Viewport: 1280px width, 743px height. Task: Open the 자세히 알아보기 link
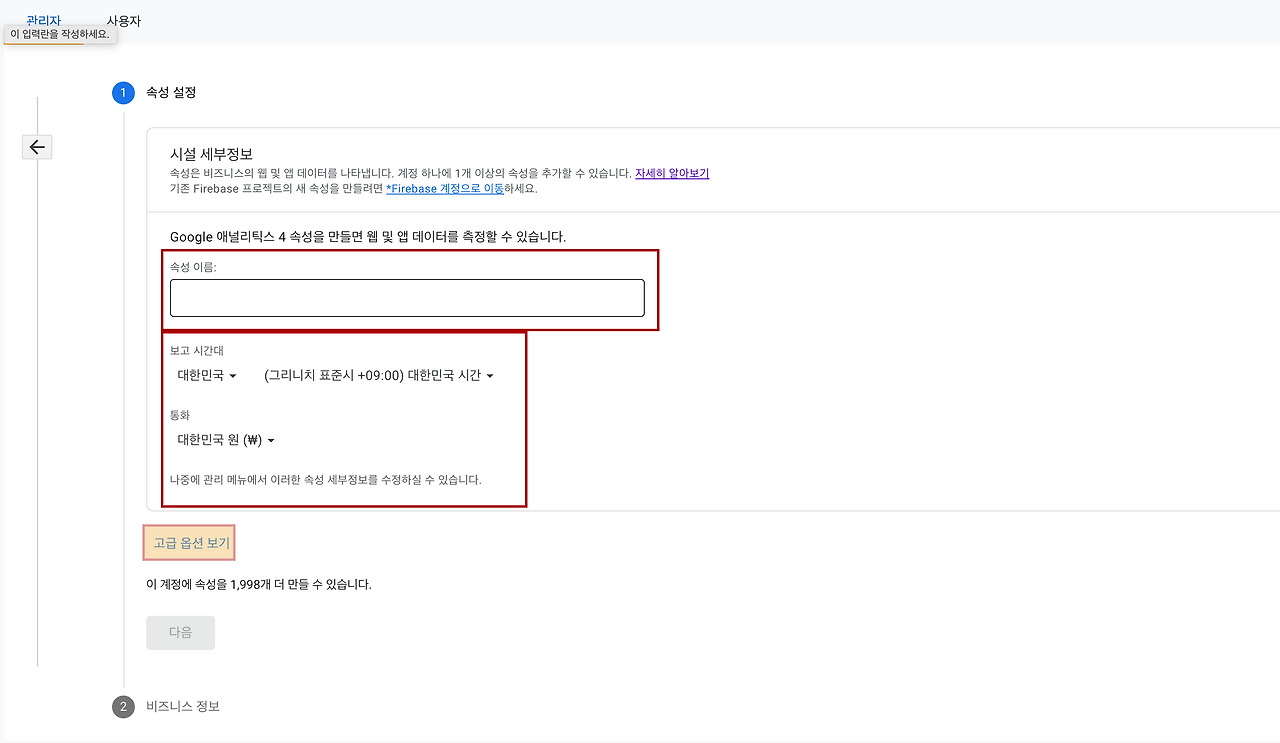click(x=672, y=172)
